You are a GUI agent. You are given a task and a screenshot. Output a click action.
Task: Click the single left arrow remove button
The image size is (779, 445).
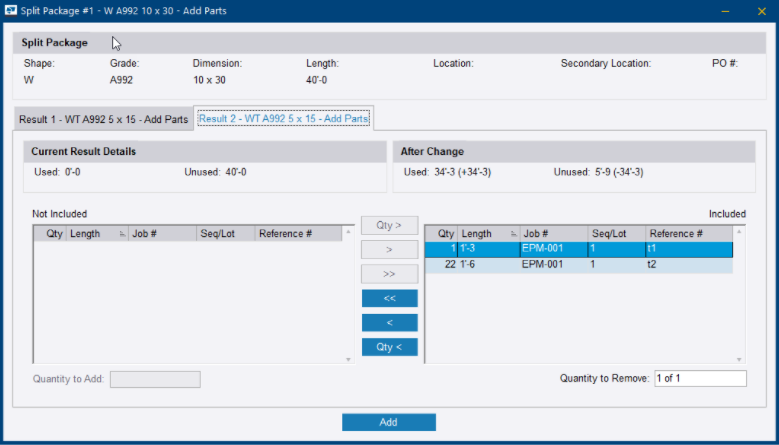[389, 322]
